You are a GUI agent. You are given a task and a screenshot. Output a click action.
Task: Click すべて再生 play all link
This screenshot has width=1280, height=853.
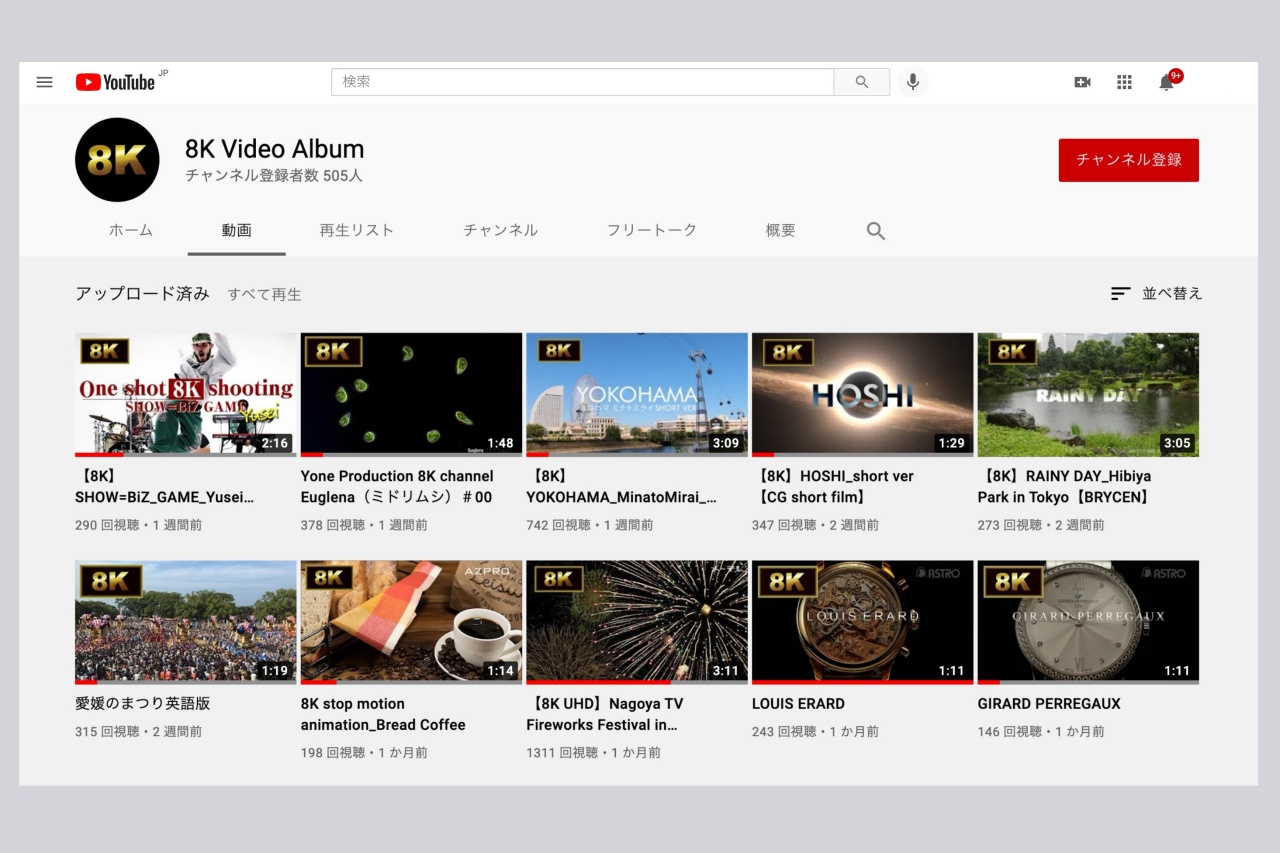pos(264,294)
